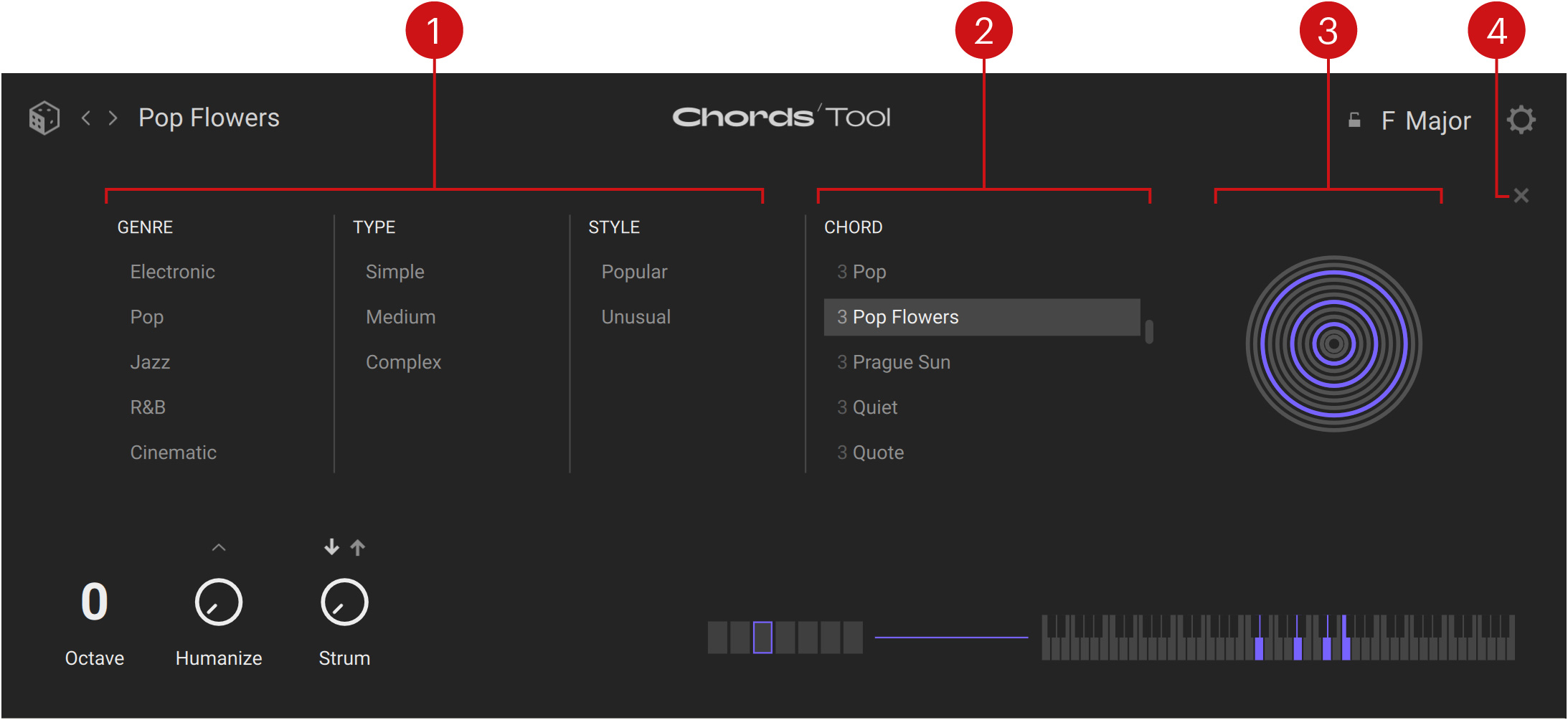Click the dice randomize icon
This screenshot has height=720, width=1568.
(44, 118)
